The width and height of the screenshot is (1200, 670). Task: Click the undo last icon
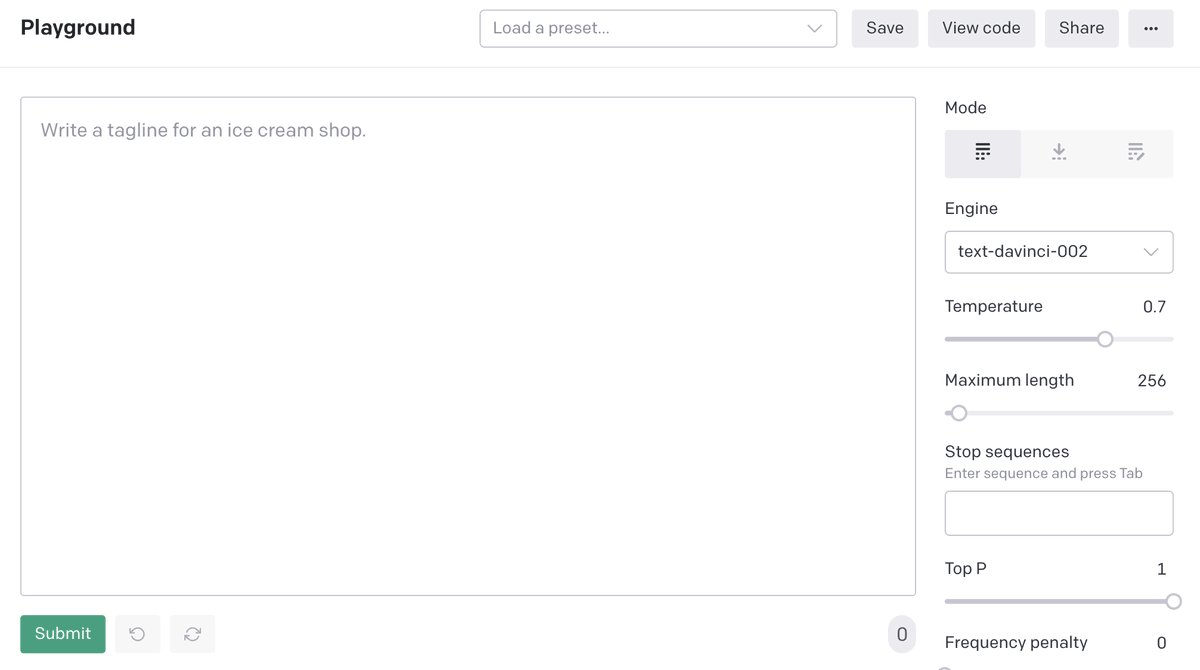pos(138,634)
